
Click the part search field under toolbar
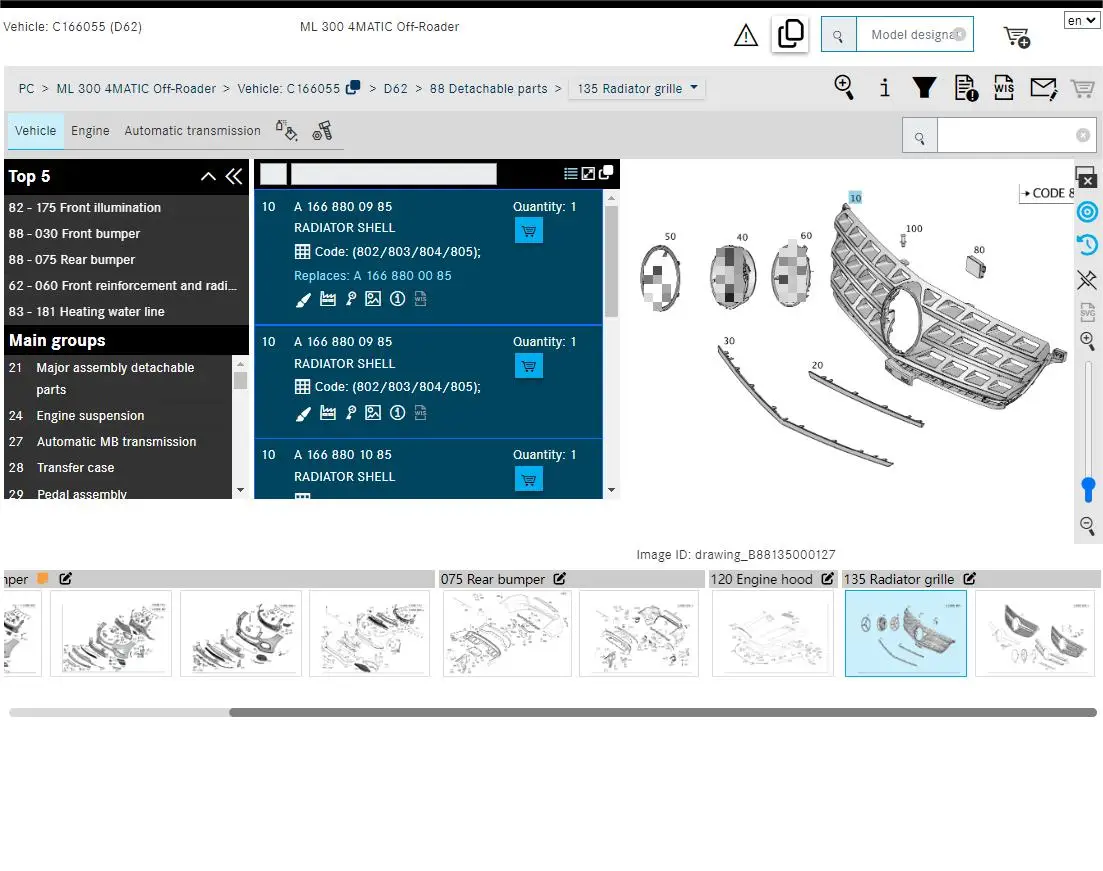1016,136
